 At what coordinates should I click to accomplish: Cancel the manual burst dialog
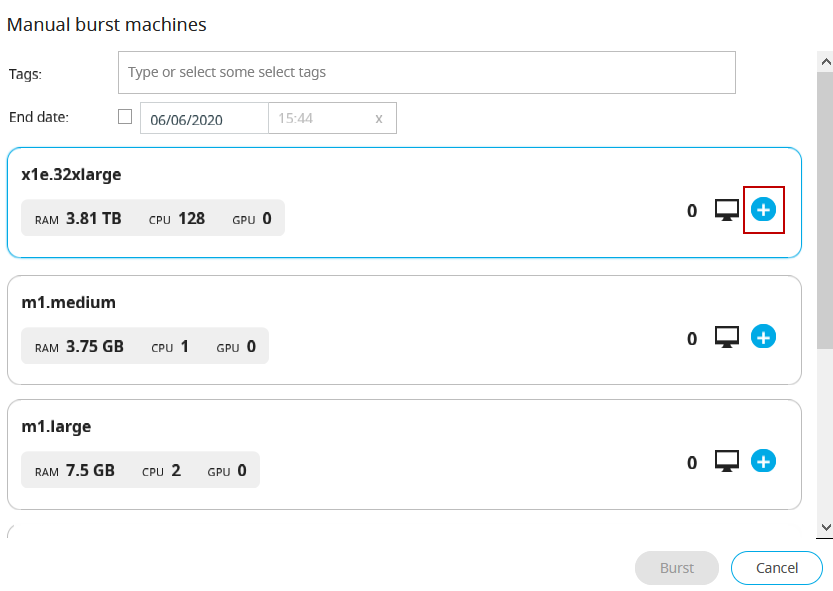tap(776, 568)
